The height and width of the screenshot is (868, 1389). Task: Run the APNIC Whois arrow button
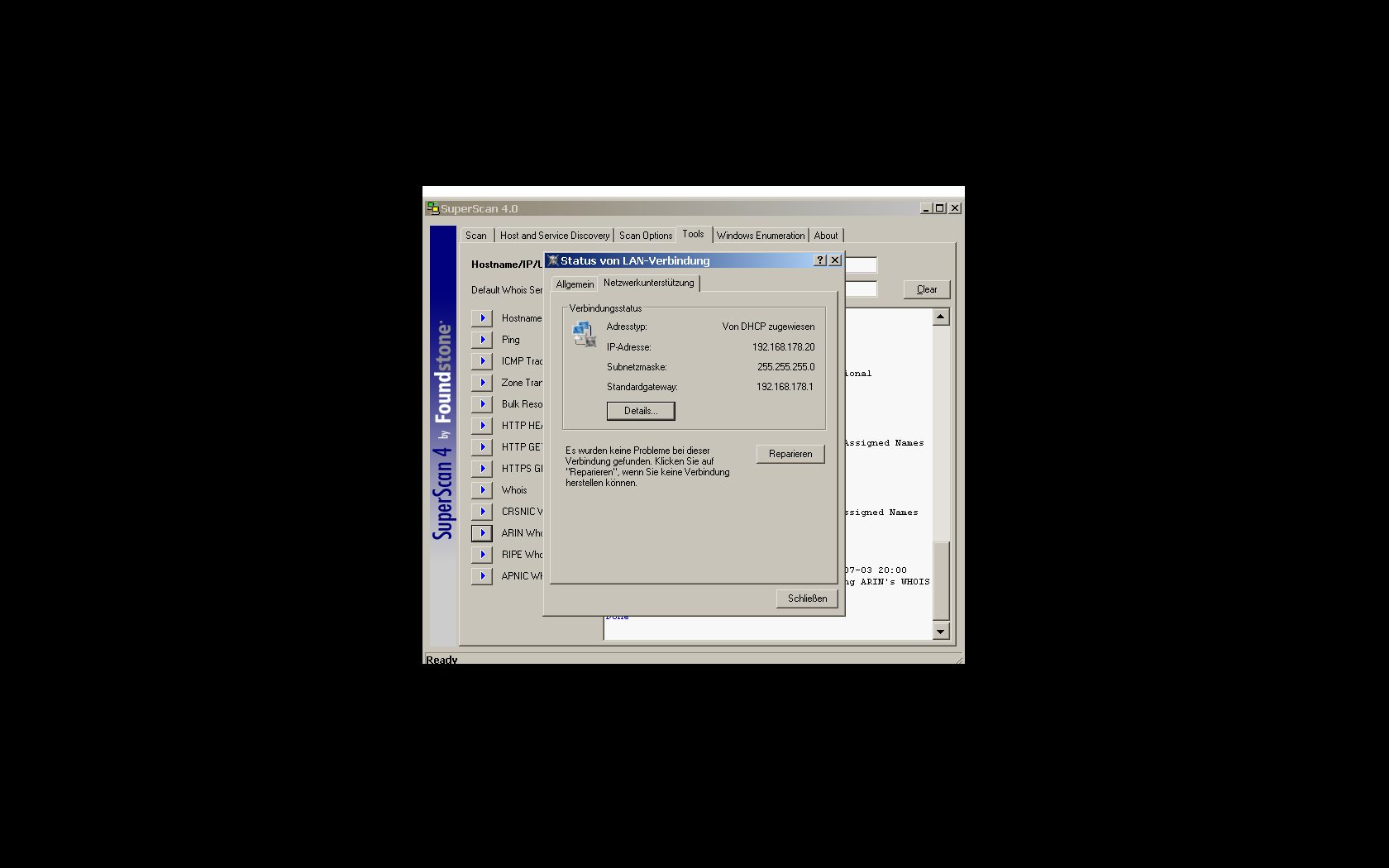(482, 576)
